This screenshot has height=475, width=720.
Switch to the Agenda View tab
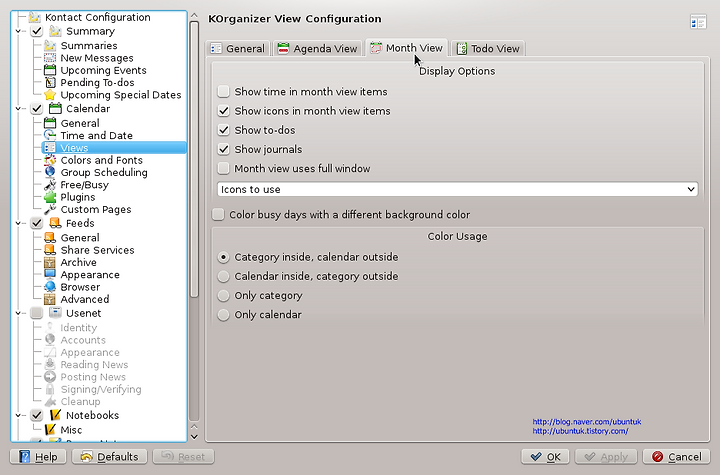pos(318,49)
